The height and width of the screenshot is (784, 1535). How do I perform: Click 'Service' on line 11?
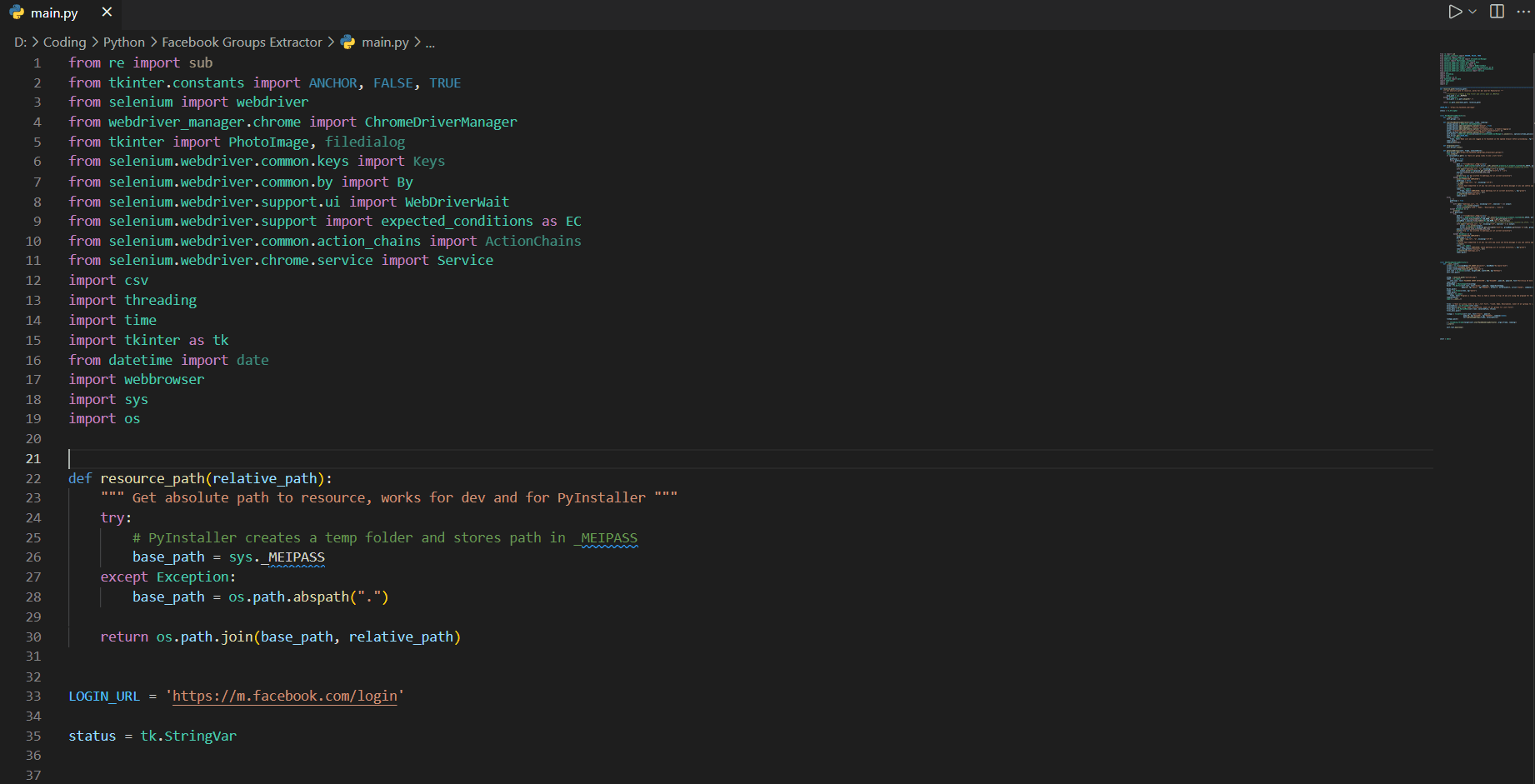pyautogui.click(x=465, y=261)
